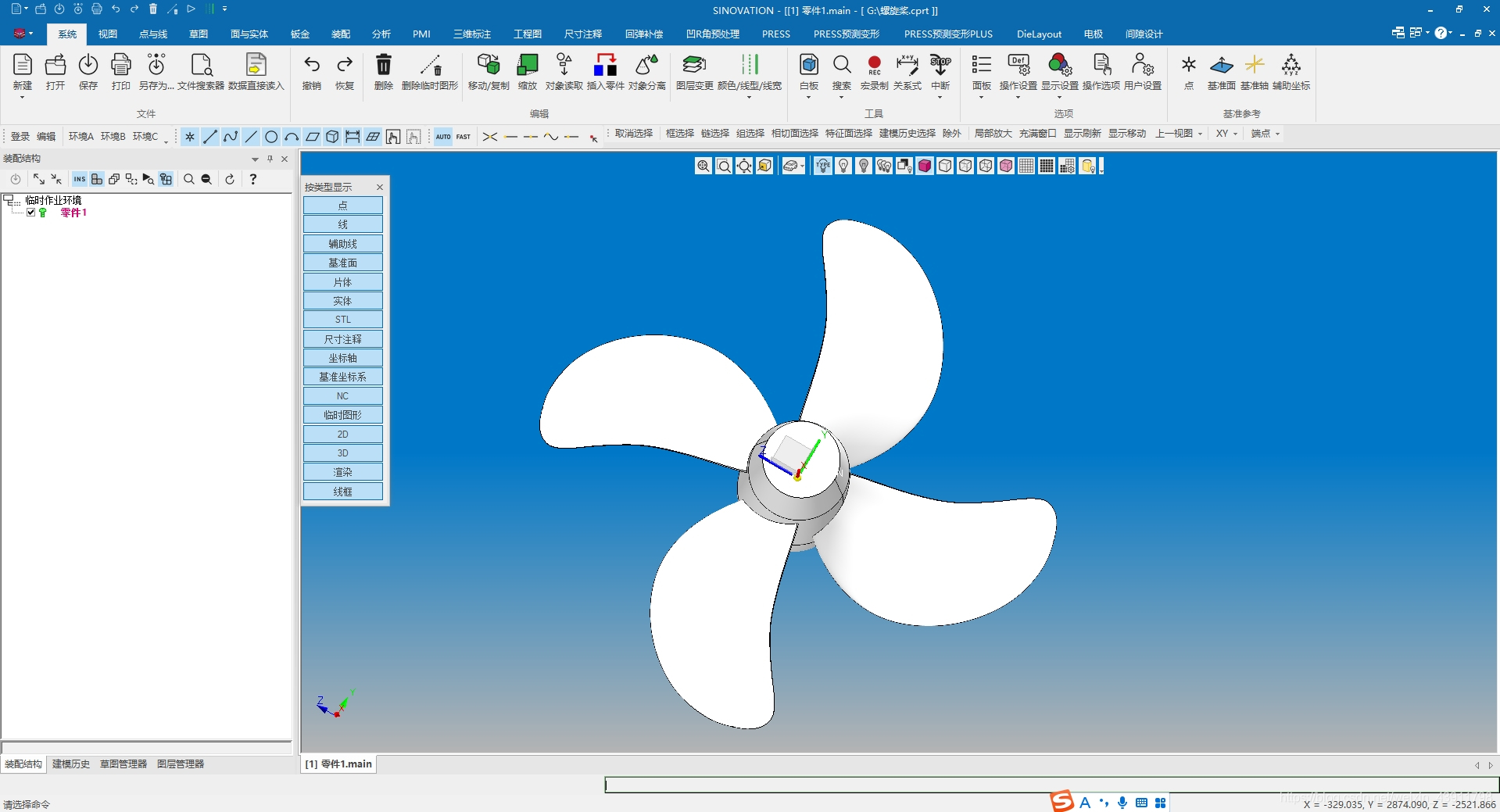1500x812 pixels.
Task: Switch to 图层管理器 bottom tab
Action: click(x=181, y=764)
